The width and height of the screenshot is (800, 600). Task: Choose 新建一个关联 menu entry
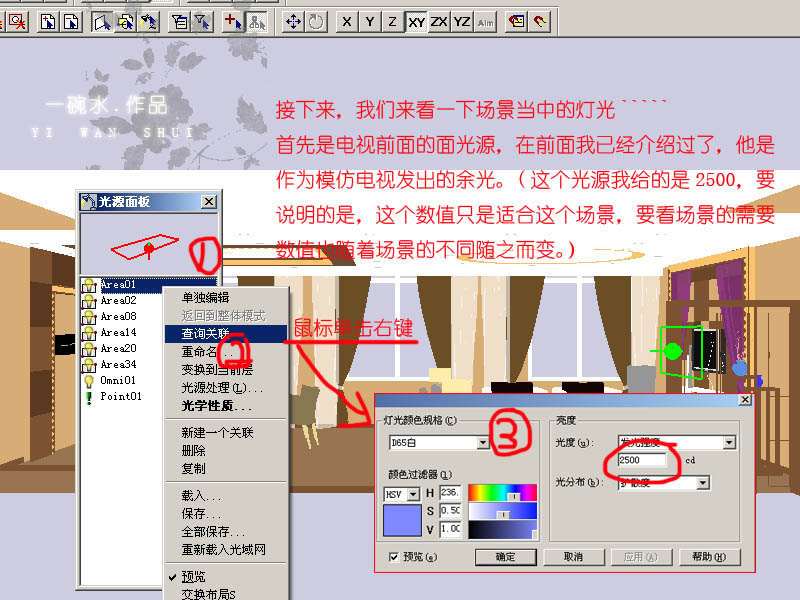[225, 433]
